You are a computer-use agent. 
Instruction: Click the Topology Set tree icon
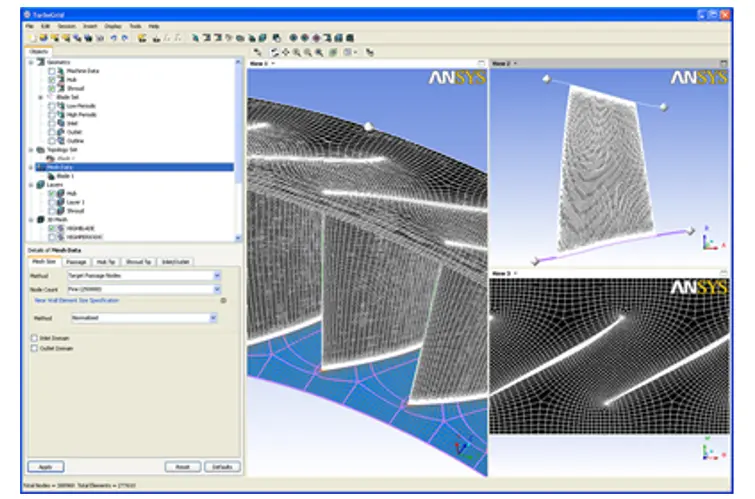coord(41,149)
